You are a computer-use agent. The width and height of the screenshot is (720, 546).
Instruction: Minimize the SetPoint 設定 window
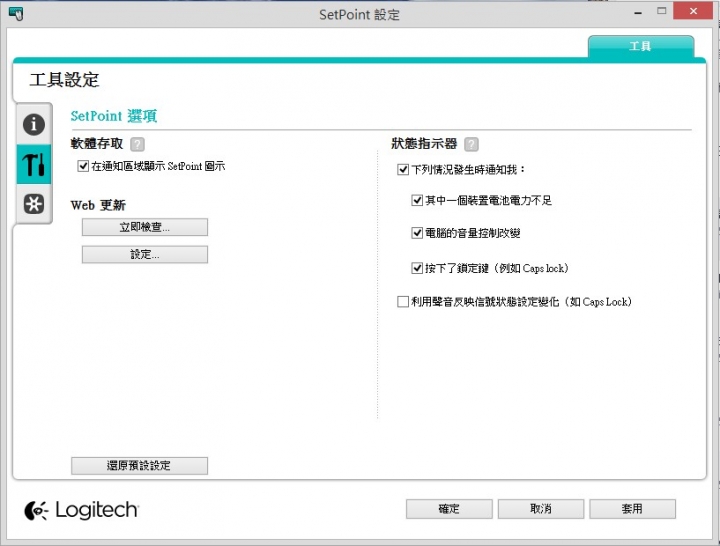tap(638, 12)
